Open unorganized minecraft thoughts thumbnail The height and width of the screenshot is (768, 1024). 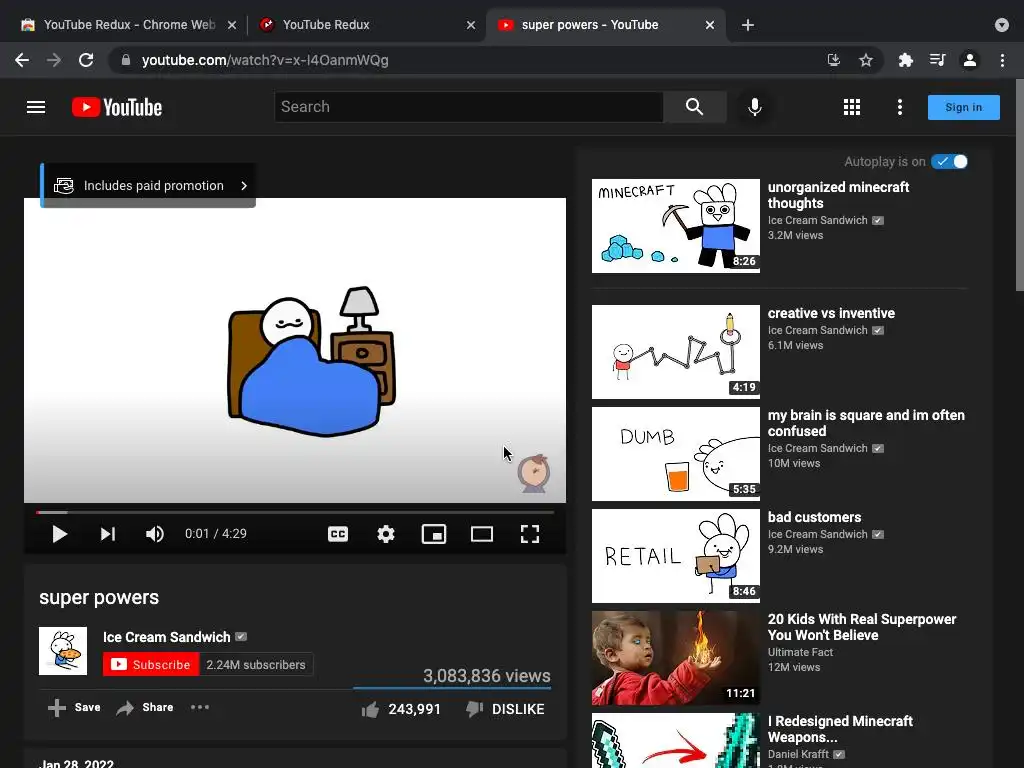pyautogui.click(x=675, y=226)
